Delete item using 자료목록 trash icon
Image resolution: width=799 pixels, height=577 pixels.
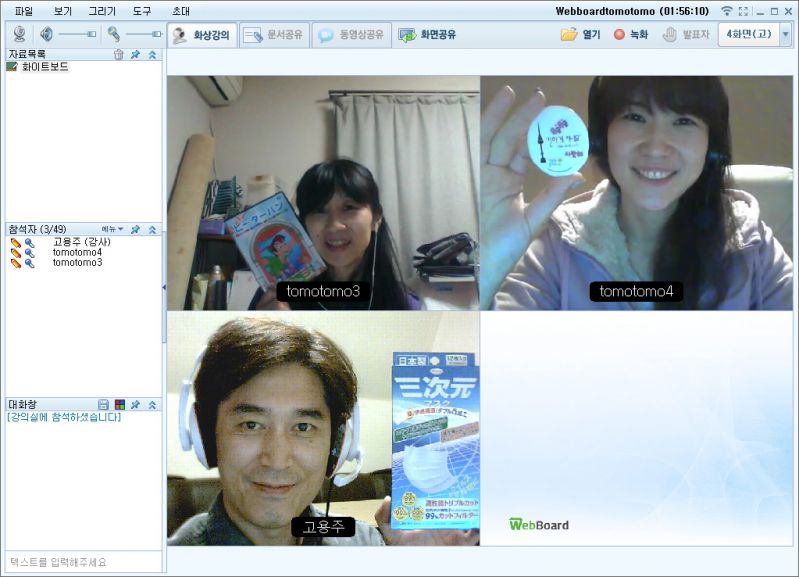click(119, 54)
